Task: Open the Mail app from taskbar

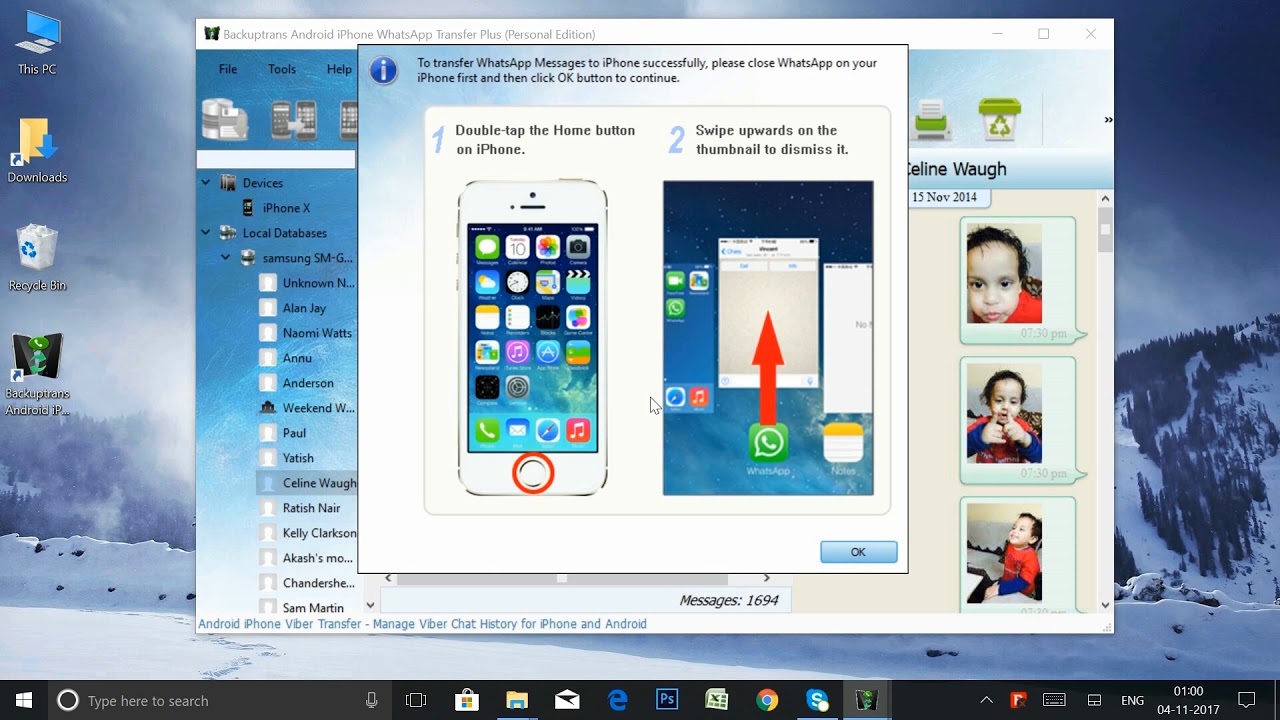Action: click(x=567, y=701)
